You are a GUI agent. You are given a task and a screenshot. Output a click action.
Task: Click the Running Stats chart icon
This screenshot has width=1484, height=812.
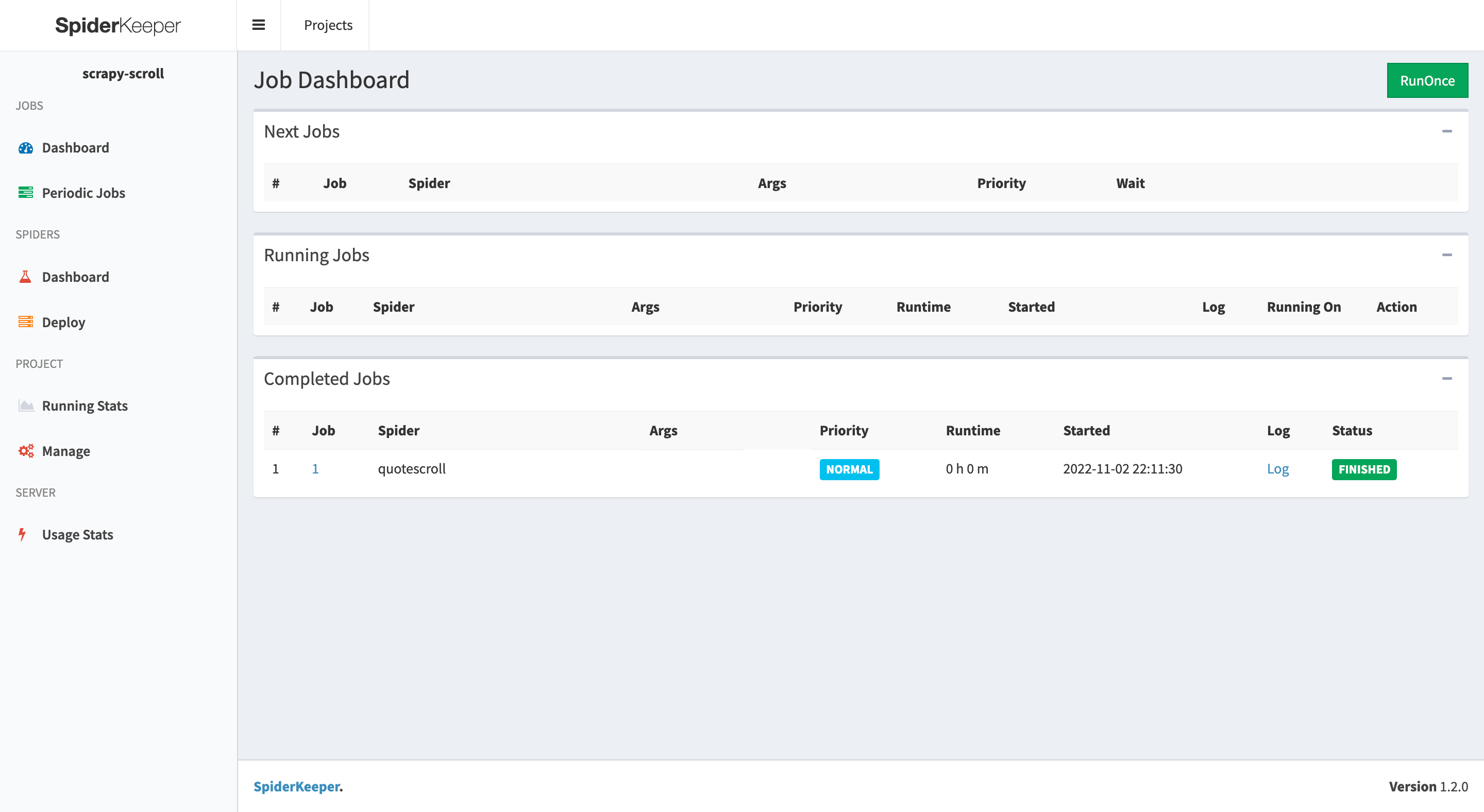point(26,405)
